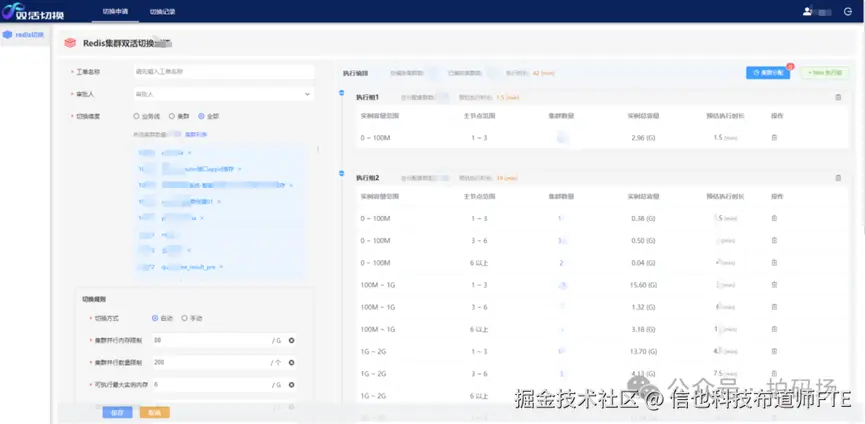Collapse 执行组2 via its blue timeline dot
This screenshot has height=424, width=865.
tap(341, 173)
